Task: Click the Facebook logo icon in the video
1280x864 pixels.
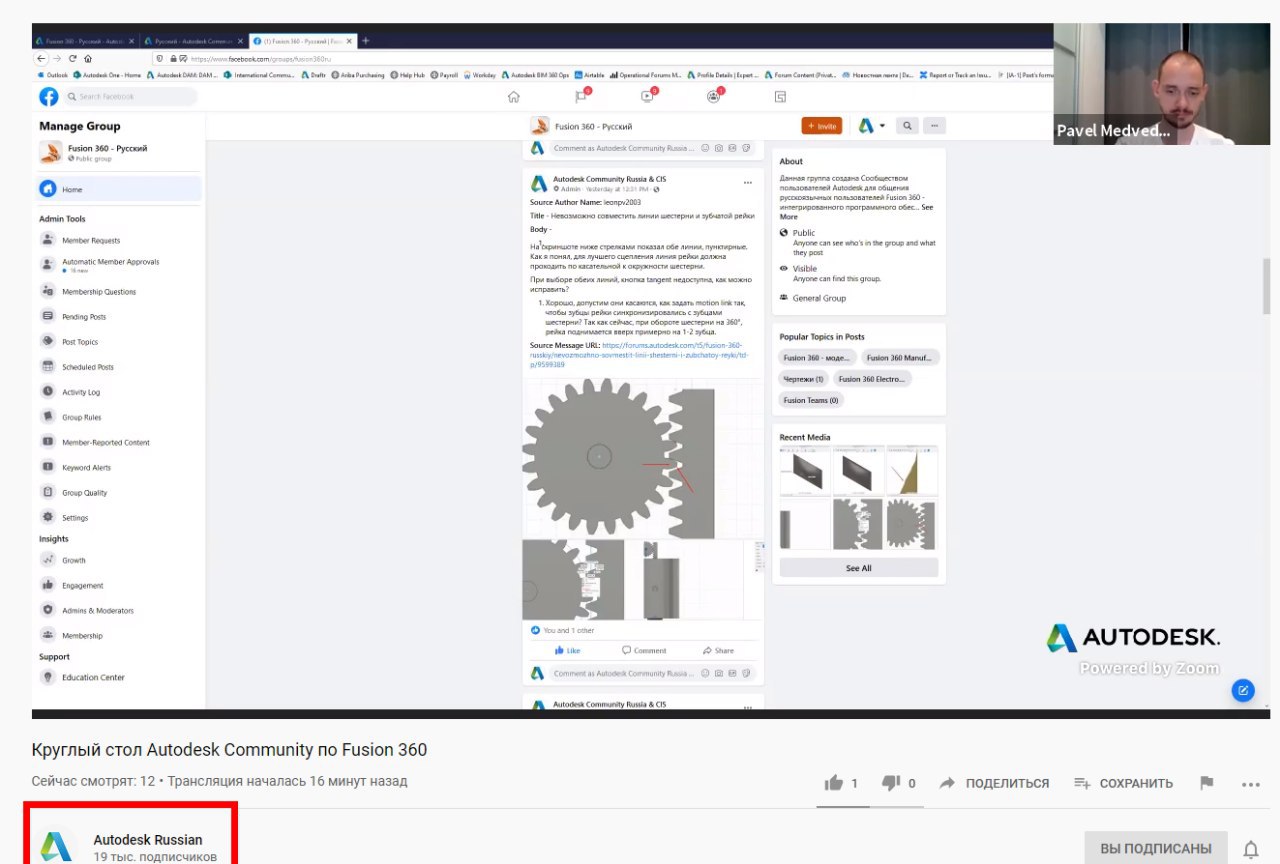Action: coord(48,97)
